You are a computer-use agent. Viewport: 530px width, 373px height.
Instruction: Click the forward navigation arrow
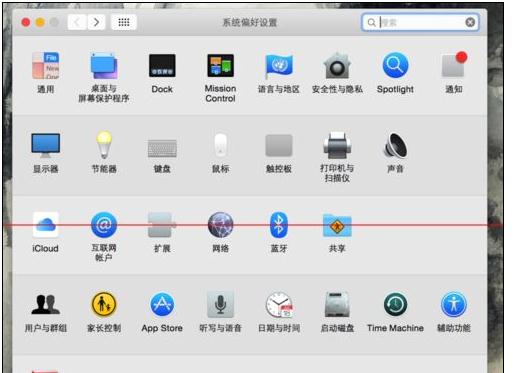96,22
